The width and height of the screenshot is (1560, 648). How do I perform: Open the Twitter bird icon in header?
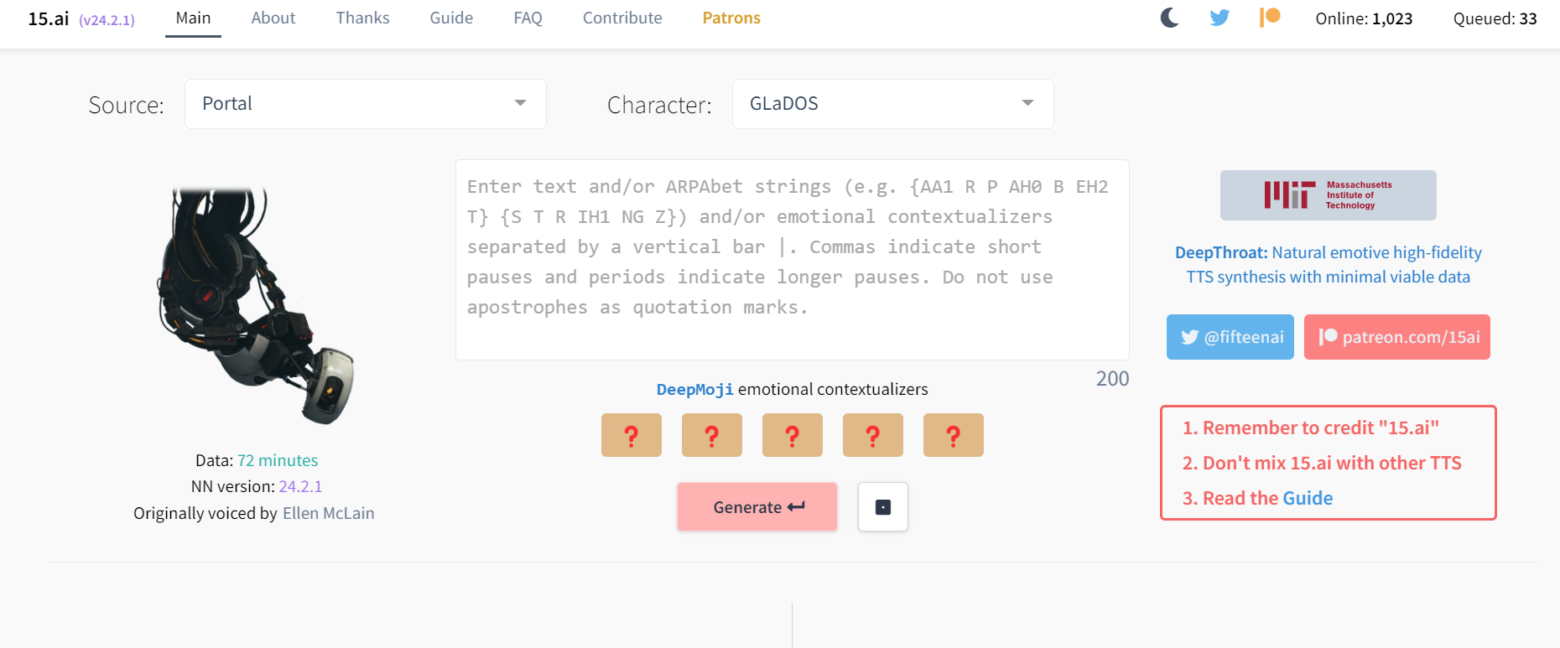point(1220,18)
